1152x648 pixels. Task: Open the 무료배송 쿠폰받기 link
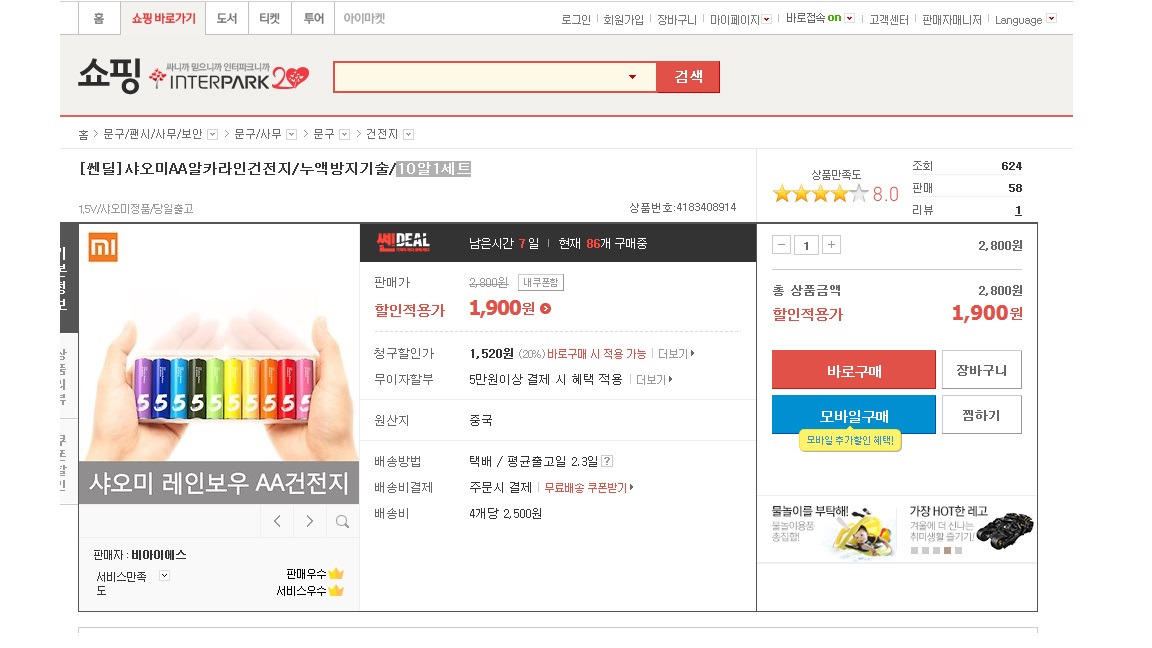pos(587,487)
